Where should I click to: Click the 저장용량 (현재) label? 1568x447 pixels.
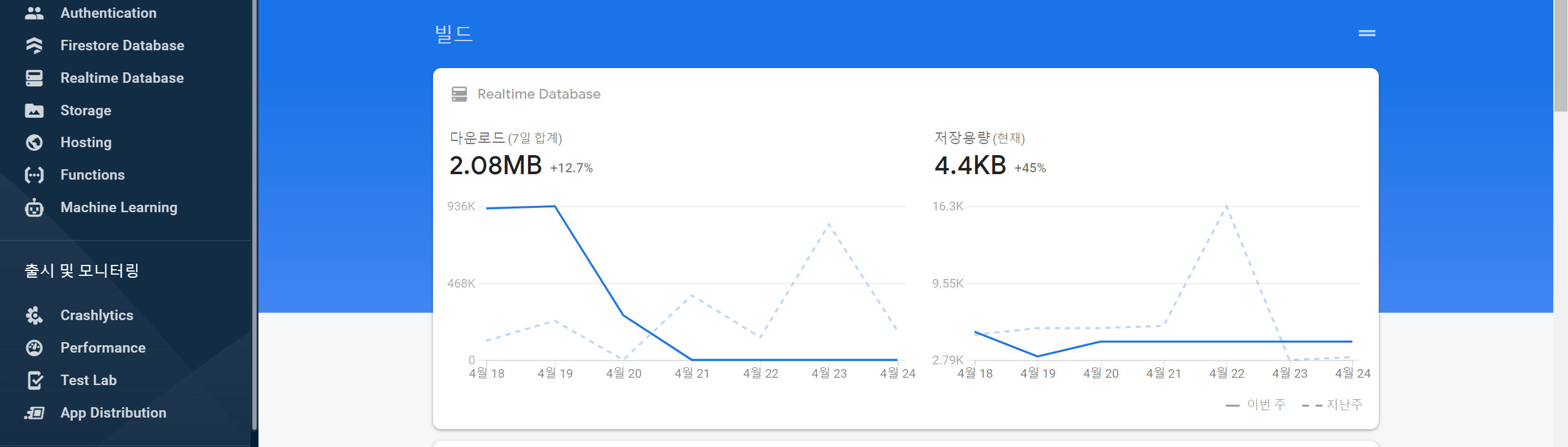(979, 138)
